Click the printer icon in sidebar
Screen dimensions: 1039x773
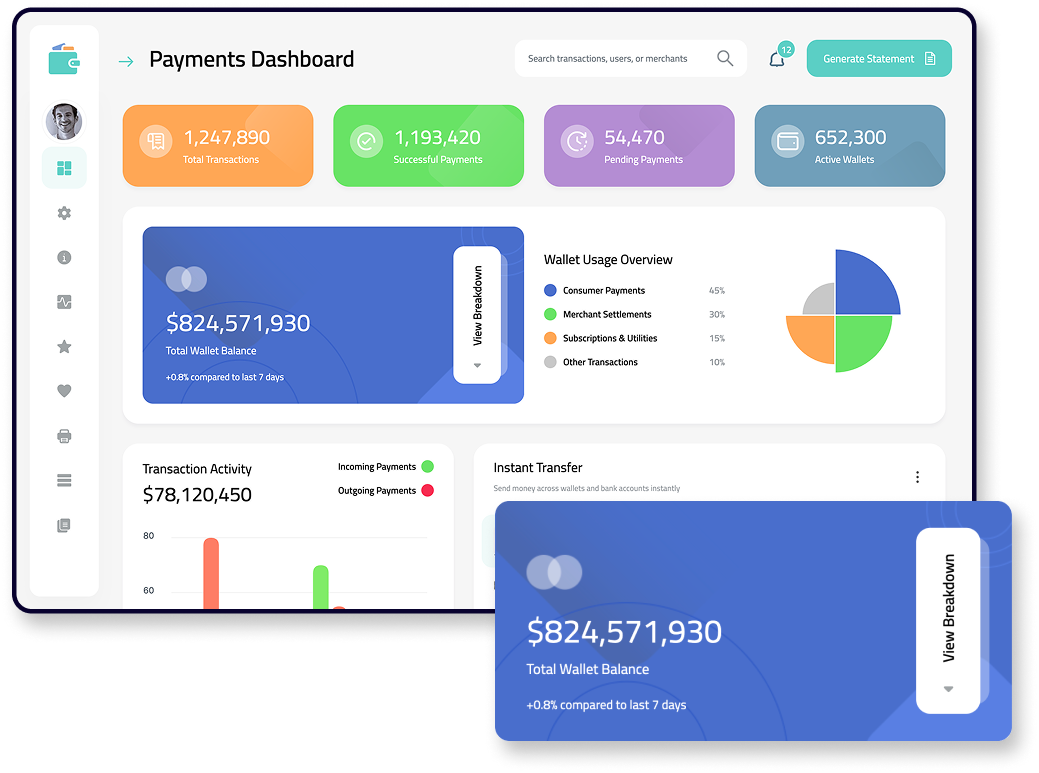[64, 436]
